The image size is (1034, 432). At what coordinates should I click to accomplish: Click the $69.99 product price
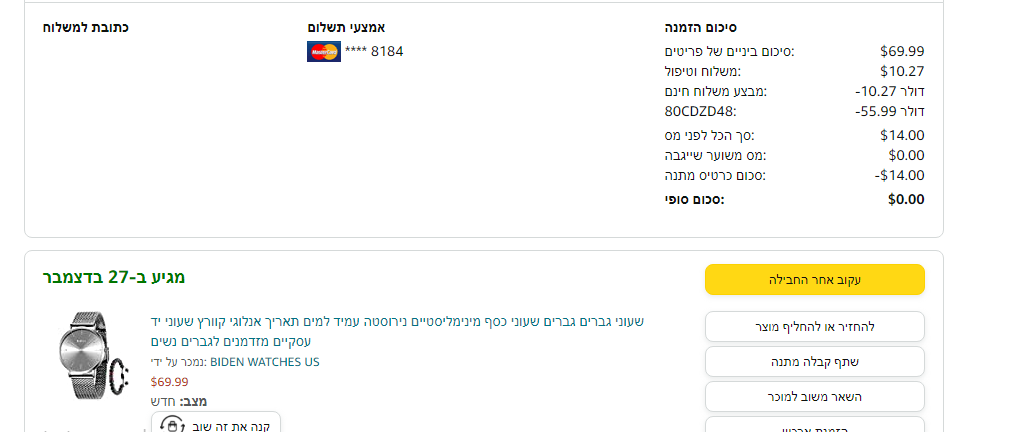pyautogui.click(x=169, y=381)
